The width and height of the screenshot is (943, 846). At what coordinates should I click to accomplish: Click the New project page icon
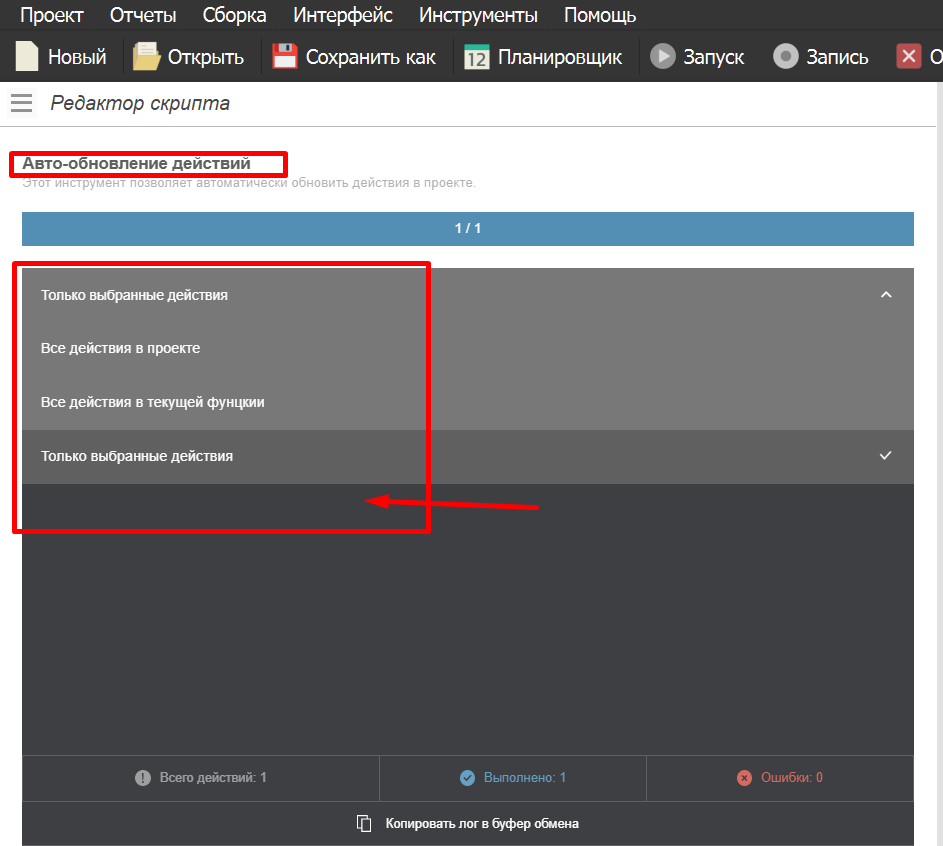pyautogui.click(x=27, y=57)
